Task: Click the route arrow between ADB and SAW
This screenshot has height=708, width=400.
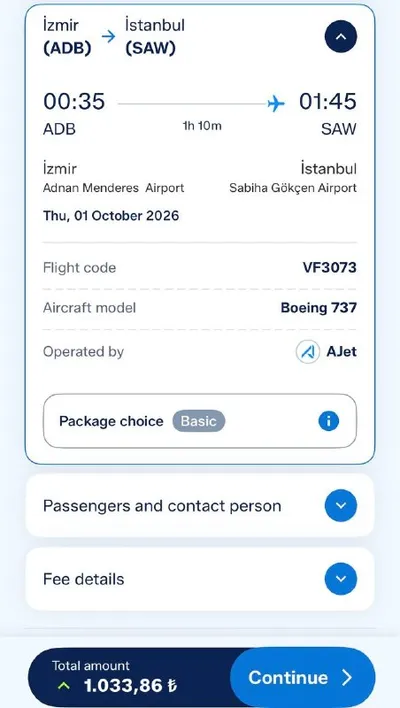Action: [x=108, y=37]
